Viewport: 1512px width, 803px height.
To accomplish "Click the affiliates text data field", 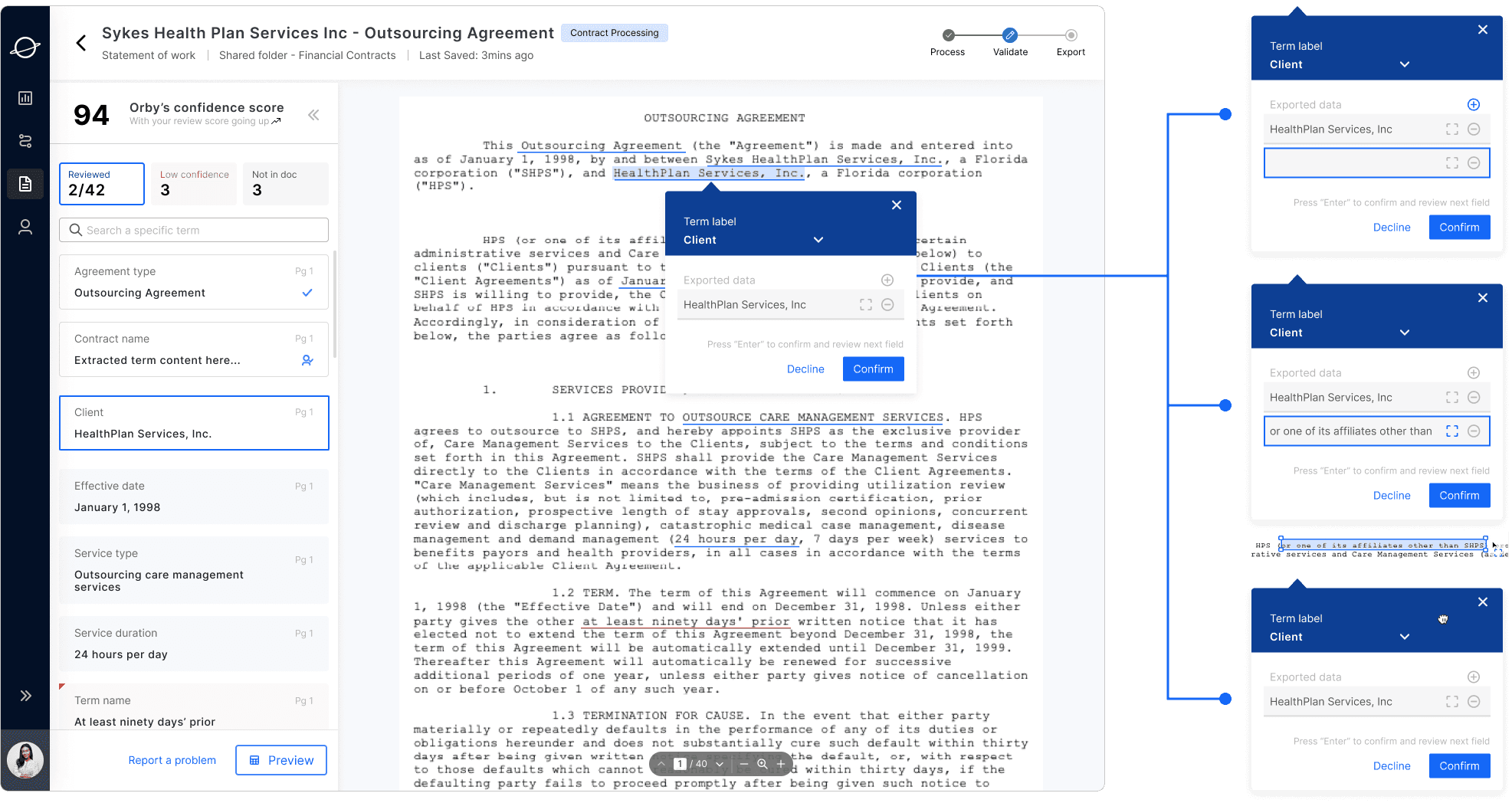I will (1377, 431).
